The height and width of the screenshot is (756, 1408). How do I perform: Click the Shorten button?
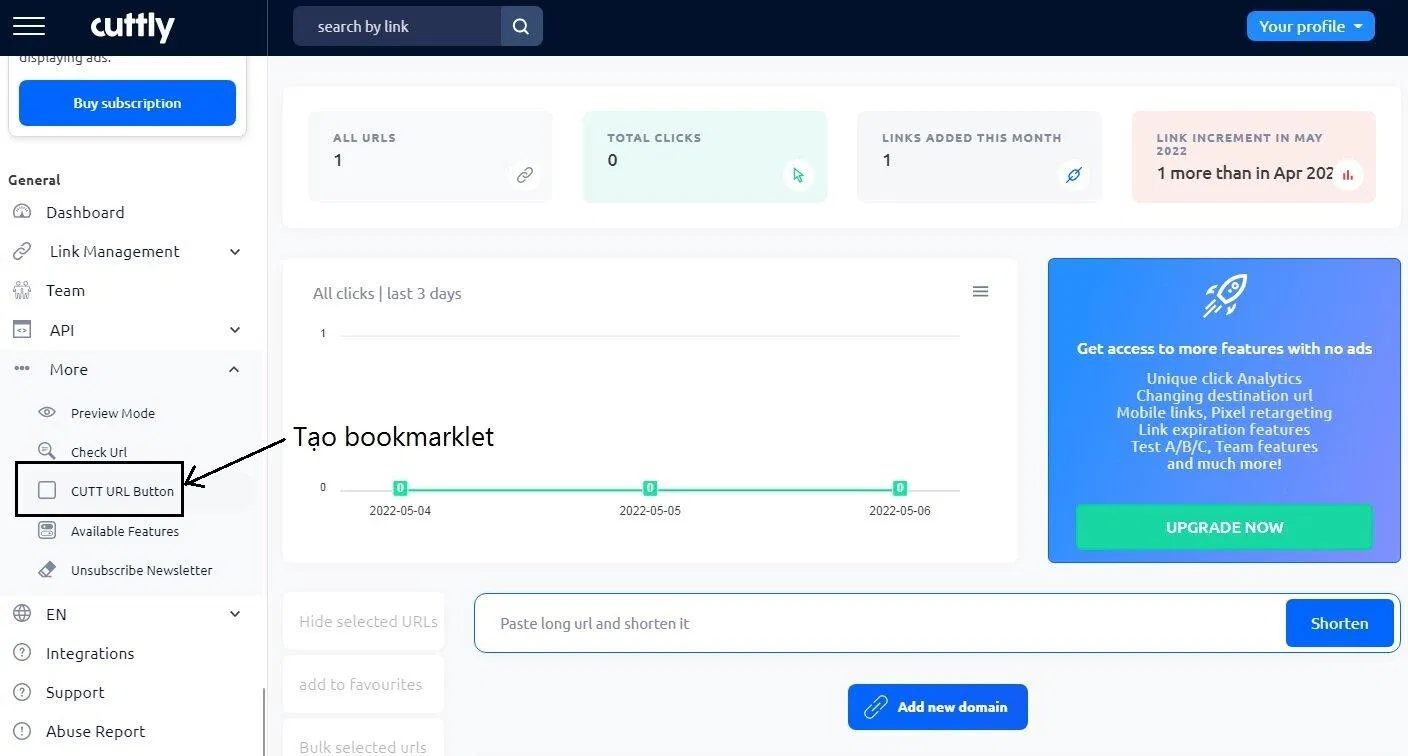[x=1339, y=623]
